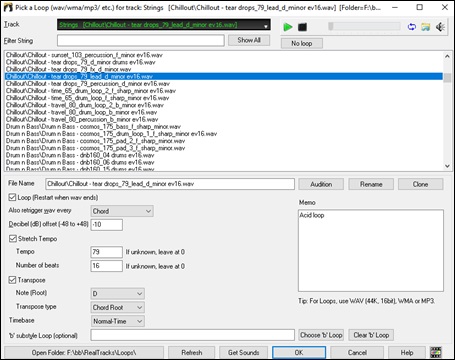Click the Cancel button
This screenshot has width=455, height=360.
(357, 353)
